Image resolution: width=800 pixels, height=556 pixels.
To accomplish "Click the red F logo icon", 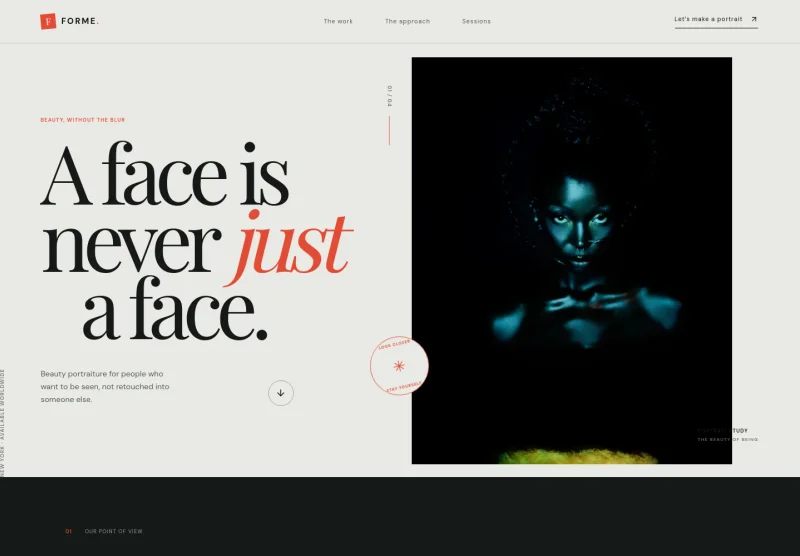I will (x=48, y=21).
